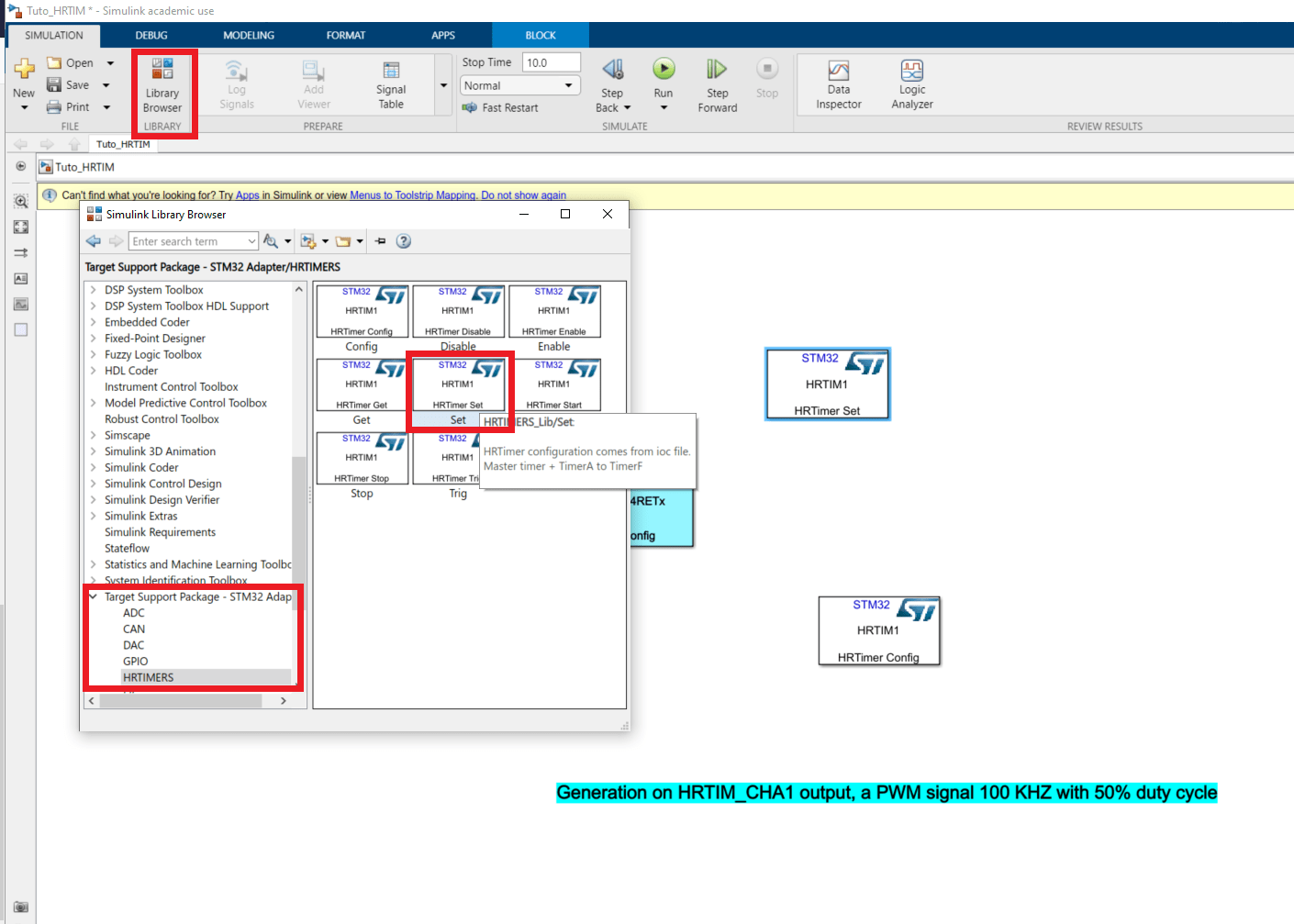Toggle Fast Restart mode
The image size is (1294, 924).
(501, 107)
